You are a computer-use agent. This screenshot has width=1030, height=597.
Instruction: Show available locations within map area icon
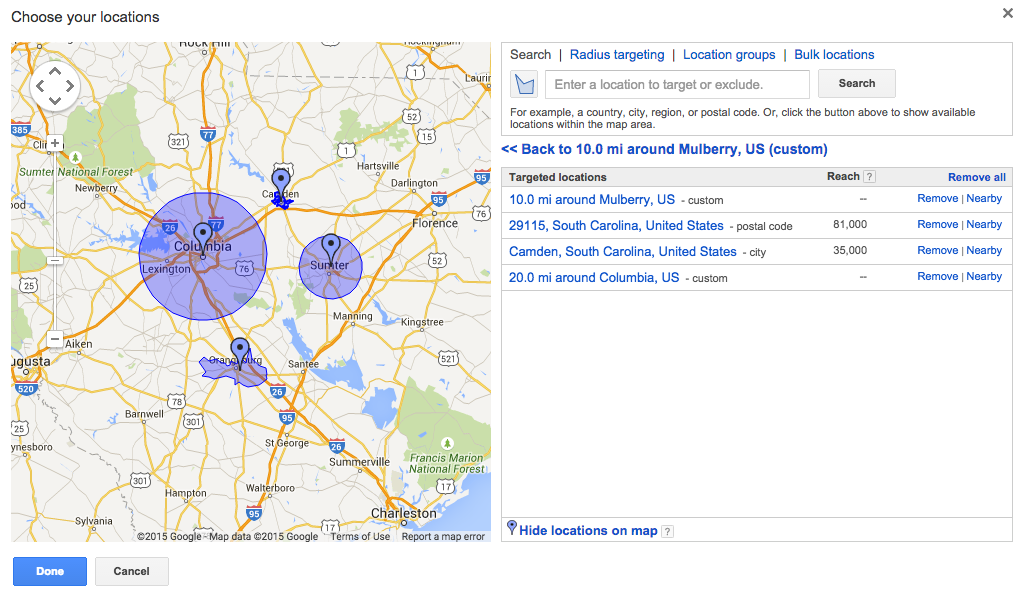point(524,84)
